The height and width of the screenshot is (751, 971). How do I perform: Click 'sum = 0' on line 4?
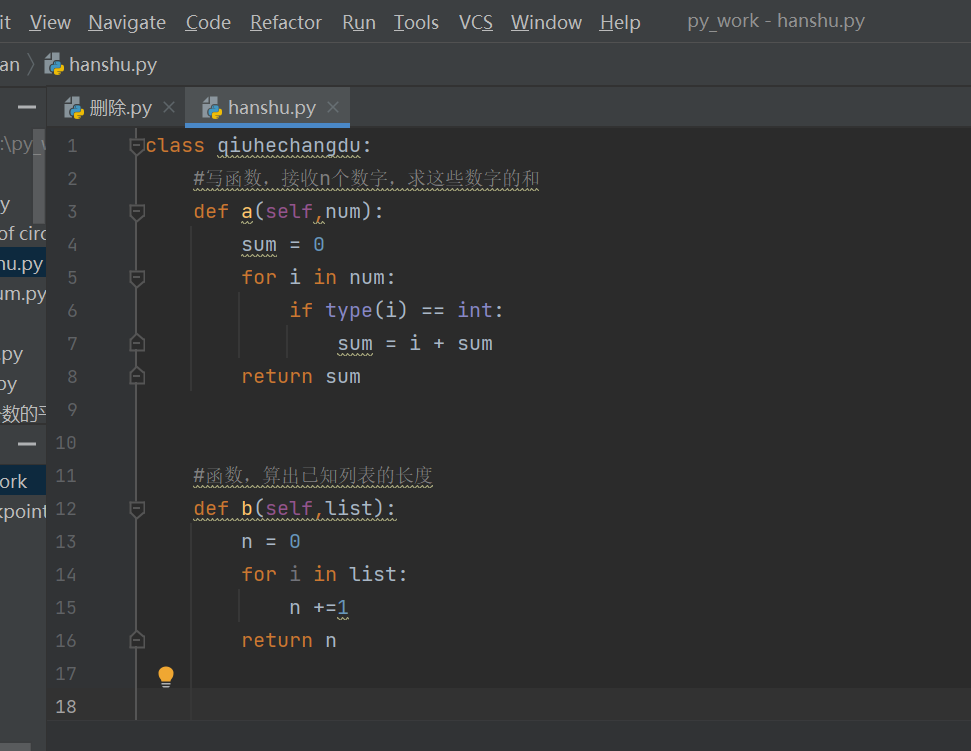coord(283,245)
